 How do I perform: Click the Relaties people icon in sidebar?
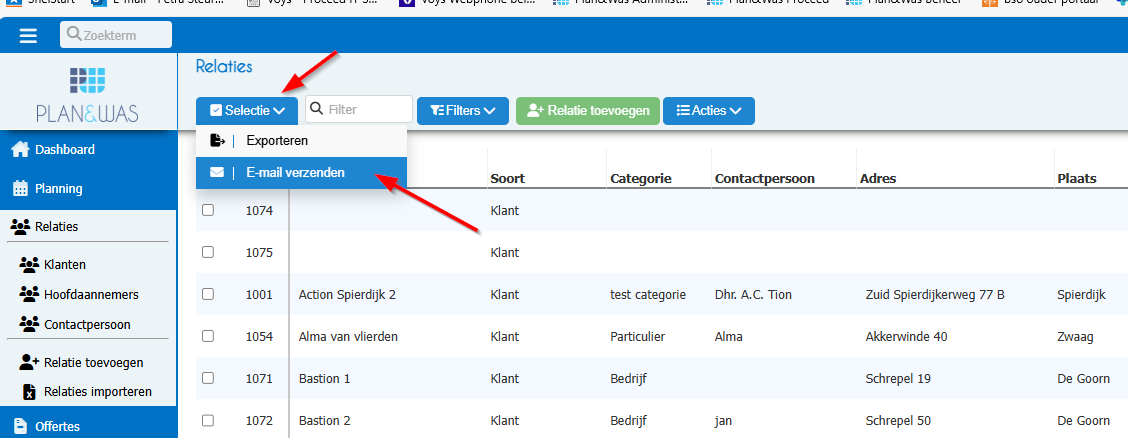click(x=21, y=227)
